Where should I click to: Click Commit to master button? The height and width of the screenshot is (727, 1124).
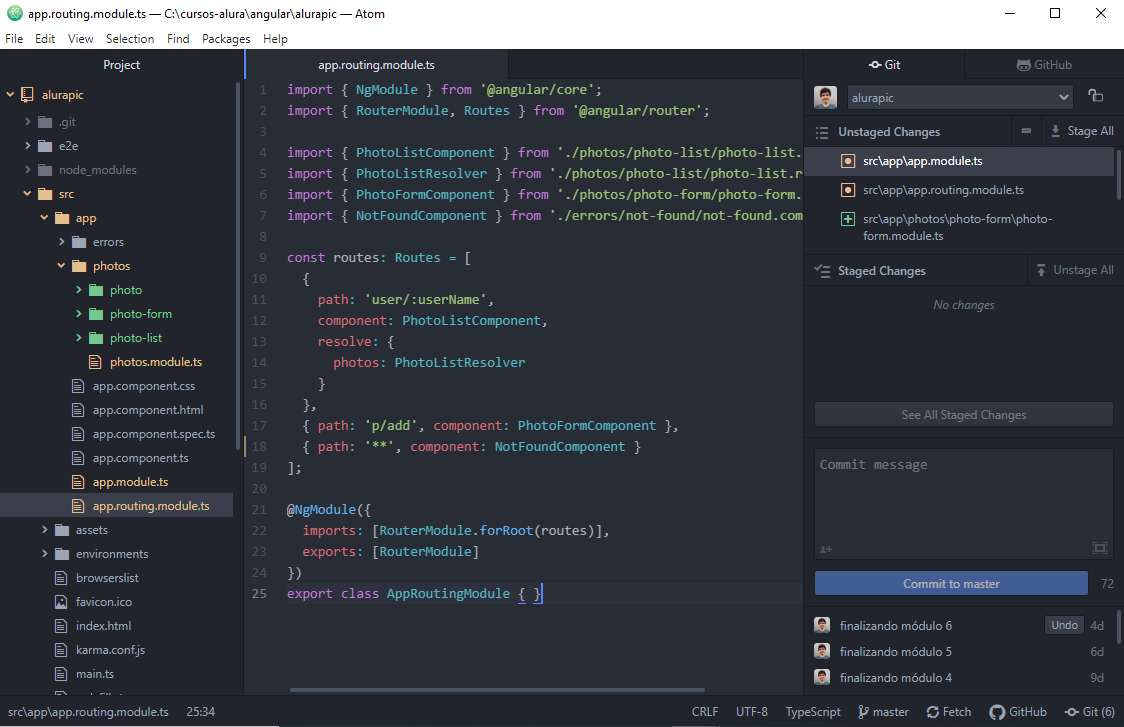(951, 584)
